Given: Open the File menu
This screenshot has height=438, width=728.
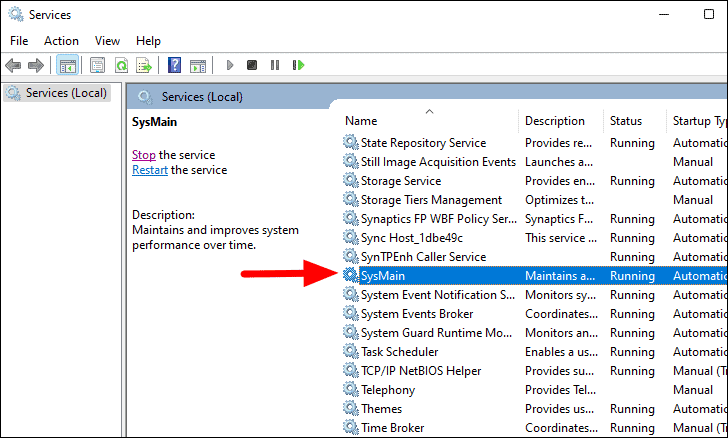Looking at the screenshot, I should pos(19,41).
